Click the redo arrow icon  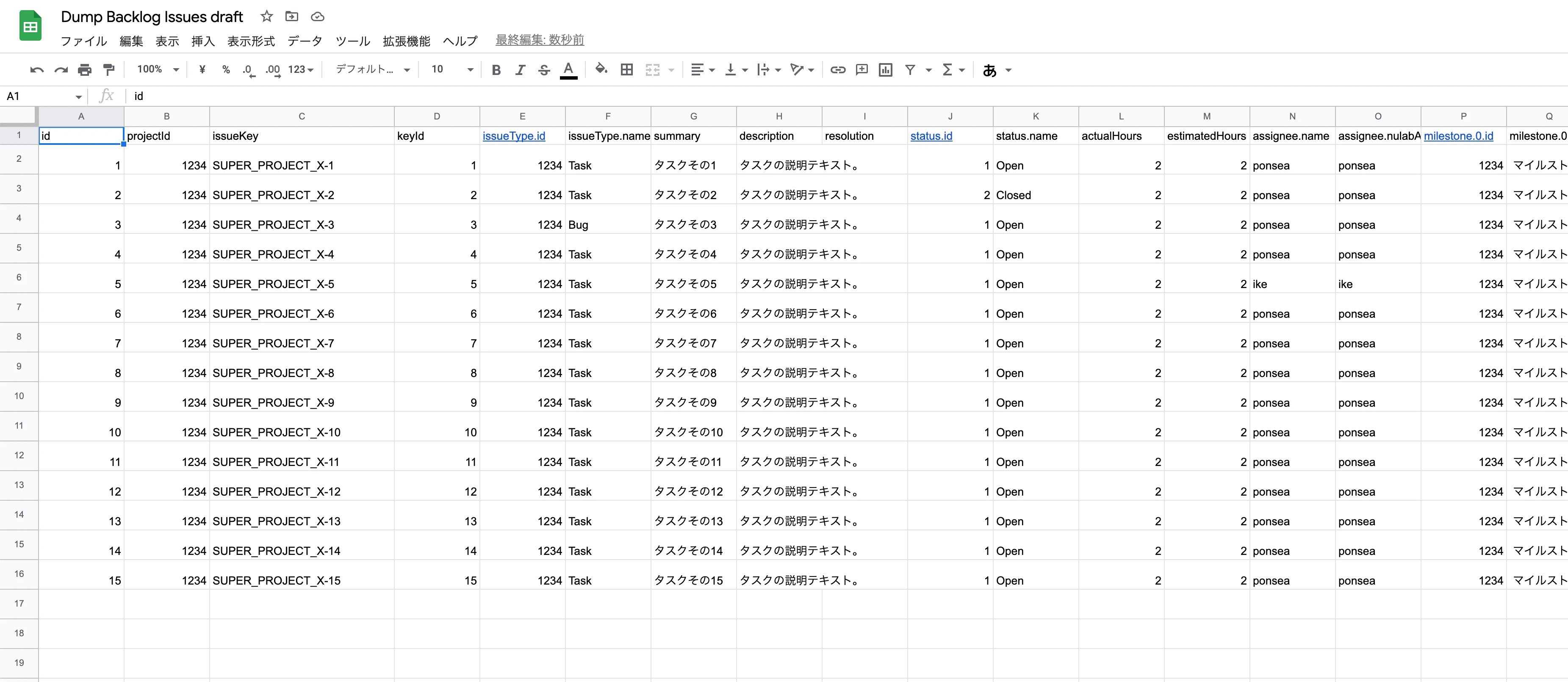(60, 70)
